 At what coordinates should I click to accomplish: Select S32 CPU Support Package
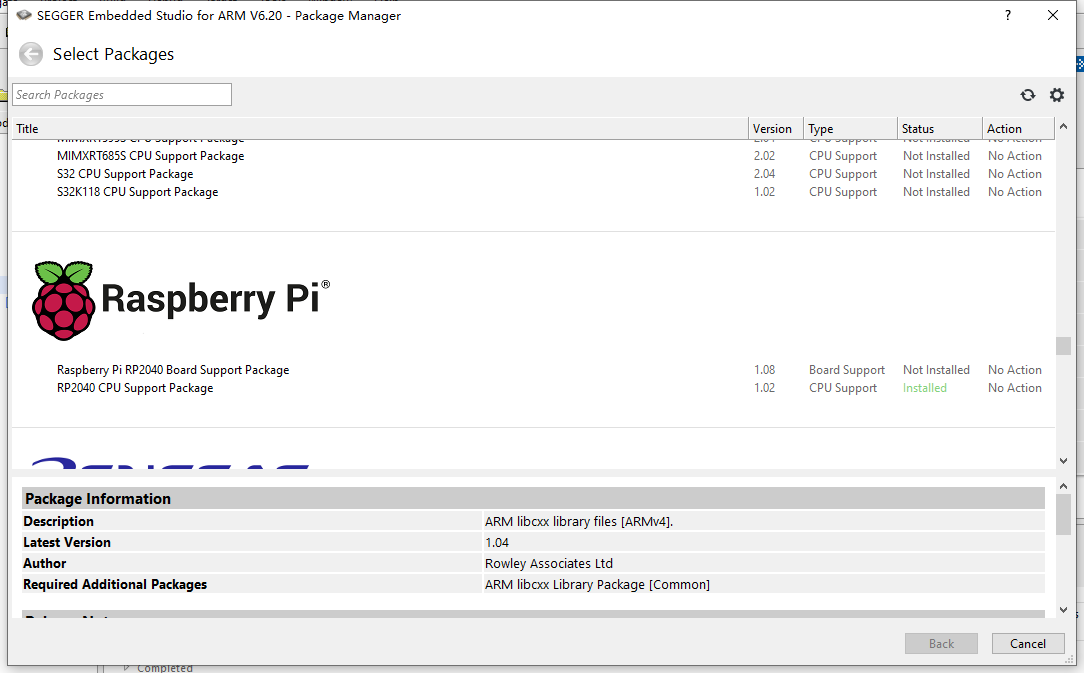(125, 174)
